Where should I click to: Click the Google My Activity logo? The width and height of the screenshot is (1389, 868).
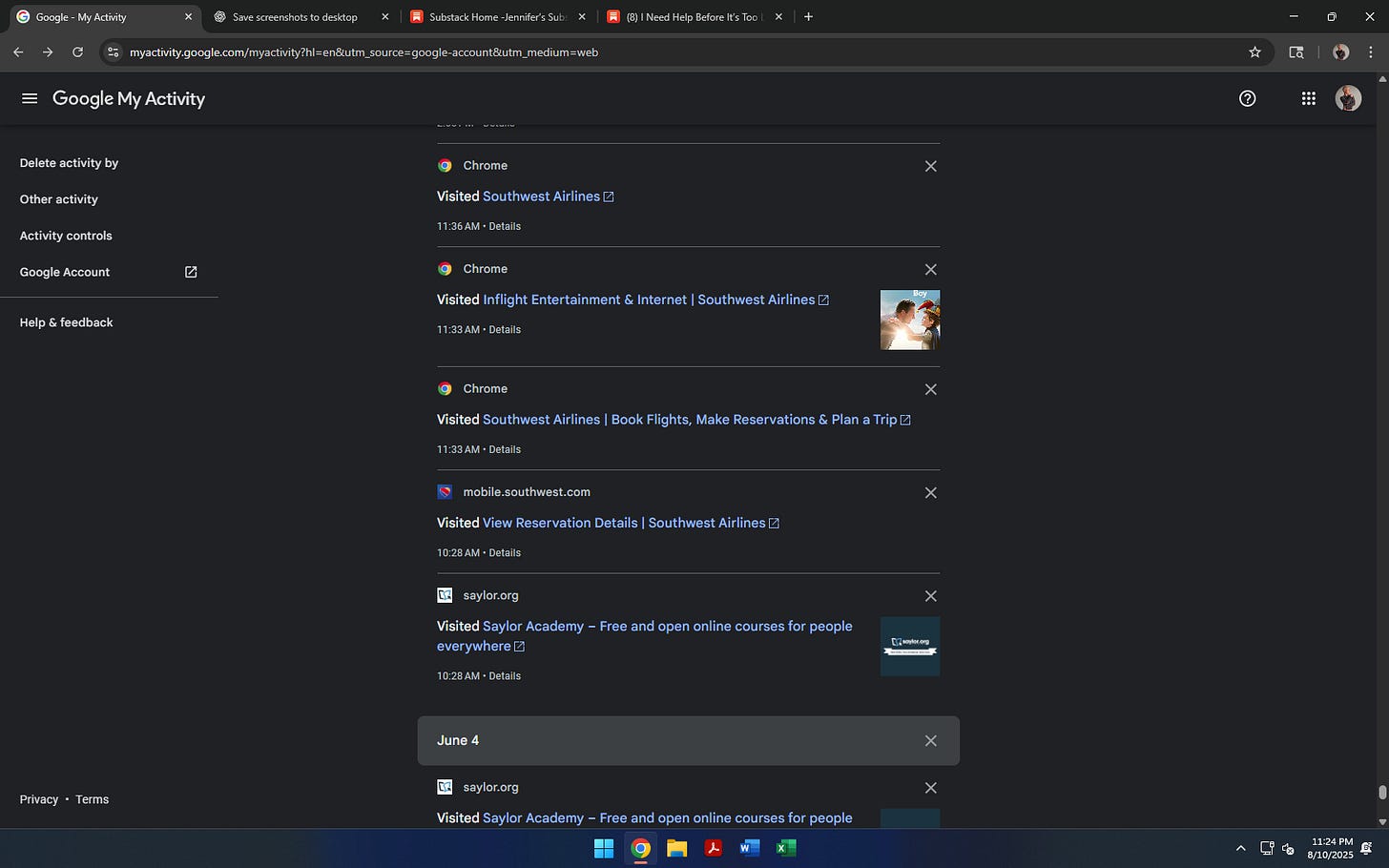[129, 98]
